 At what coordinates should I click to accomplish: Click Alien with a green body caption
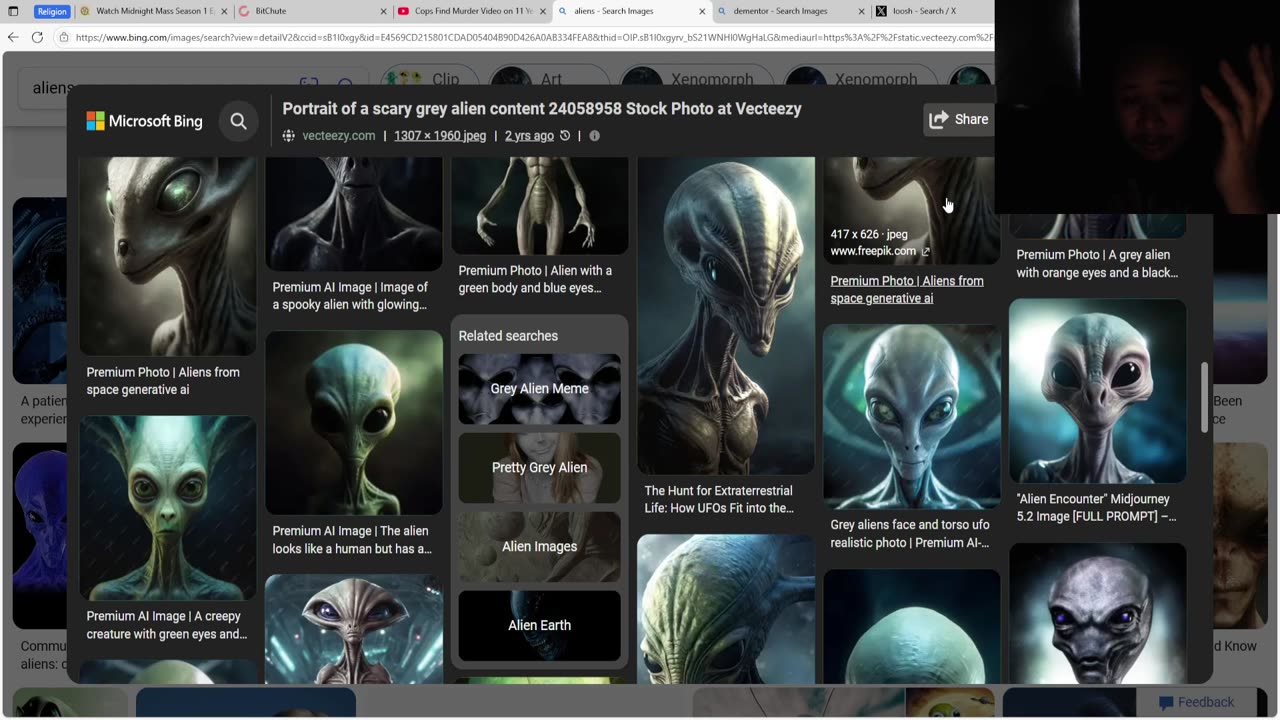coord(535,279)
